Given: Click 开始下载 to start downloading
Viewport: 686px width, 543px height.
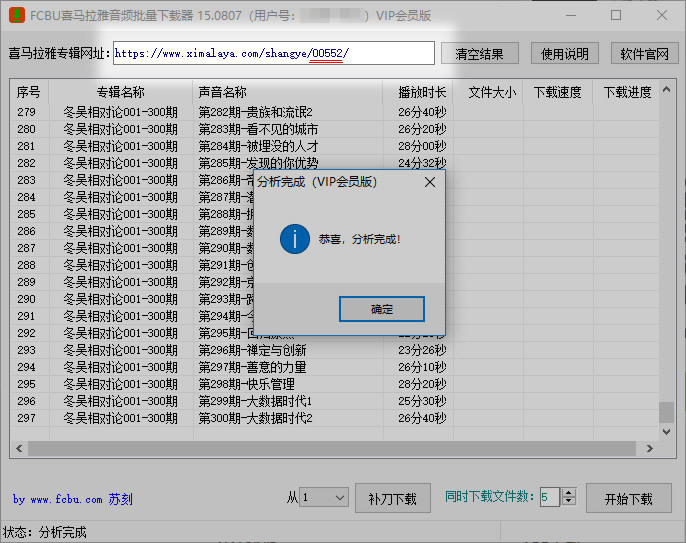Looking at the screenshot, I should (628, 498).
